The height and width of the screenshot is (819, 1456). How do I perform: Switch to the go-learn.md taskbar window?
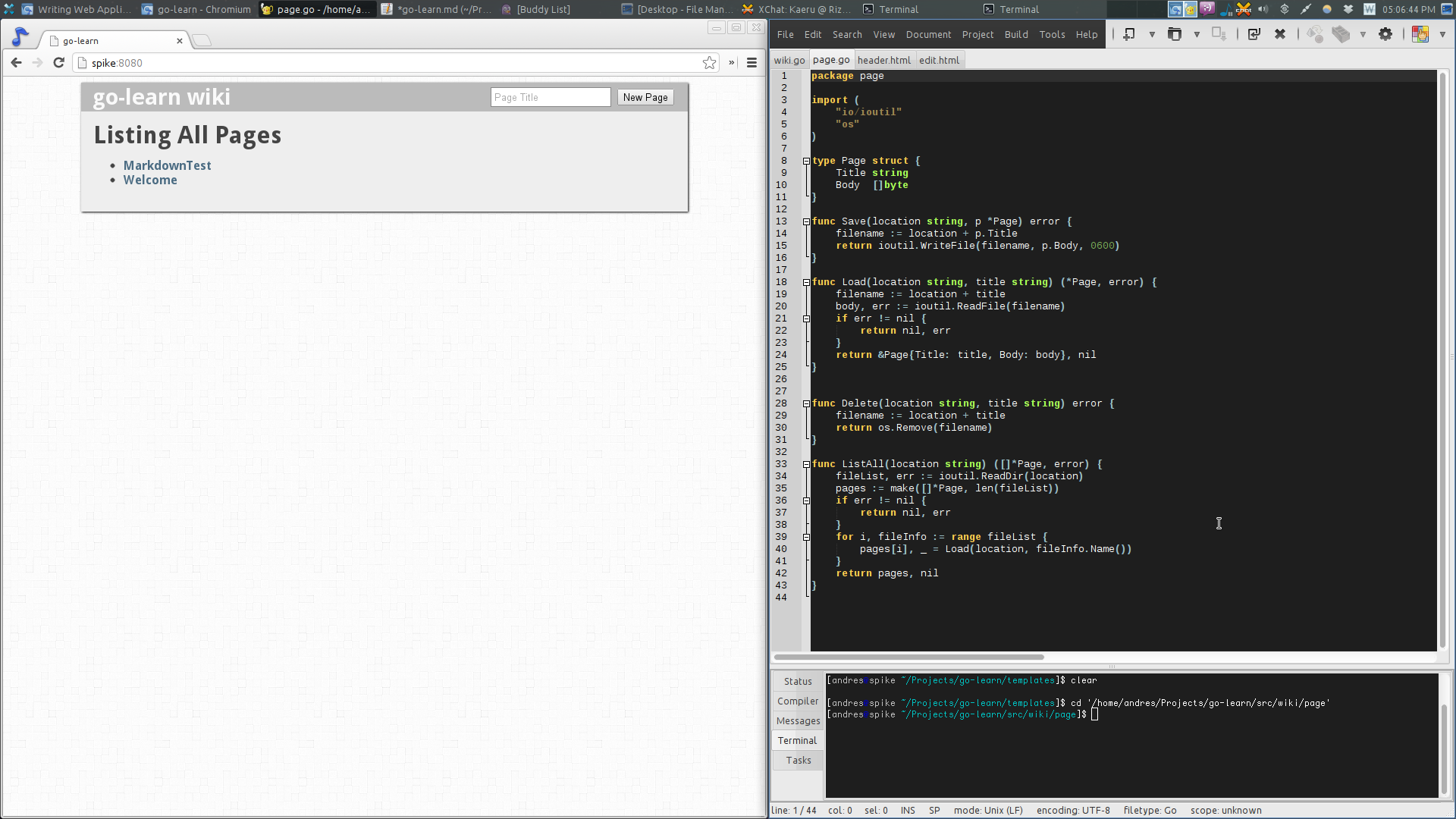[436, 9]
